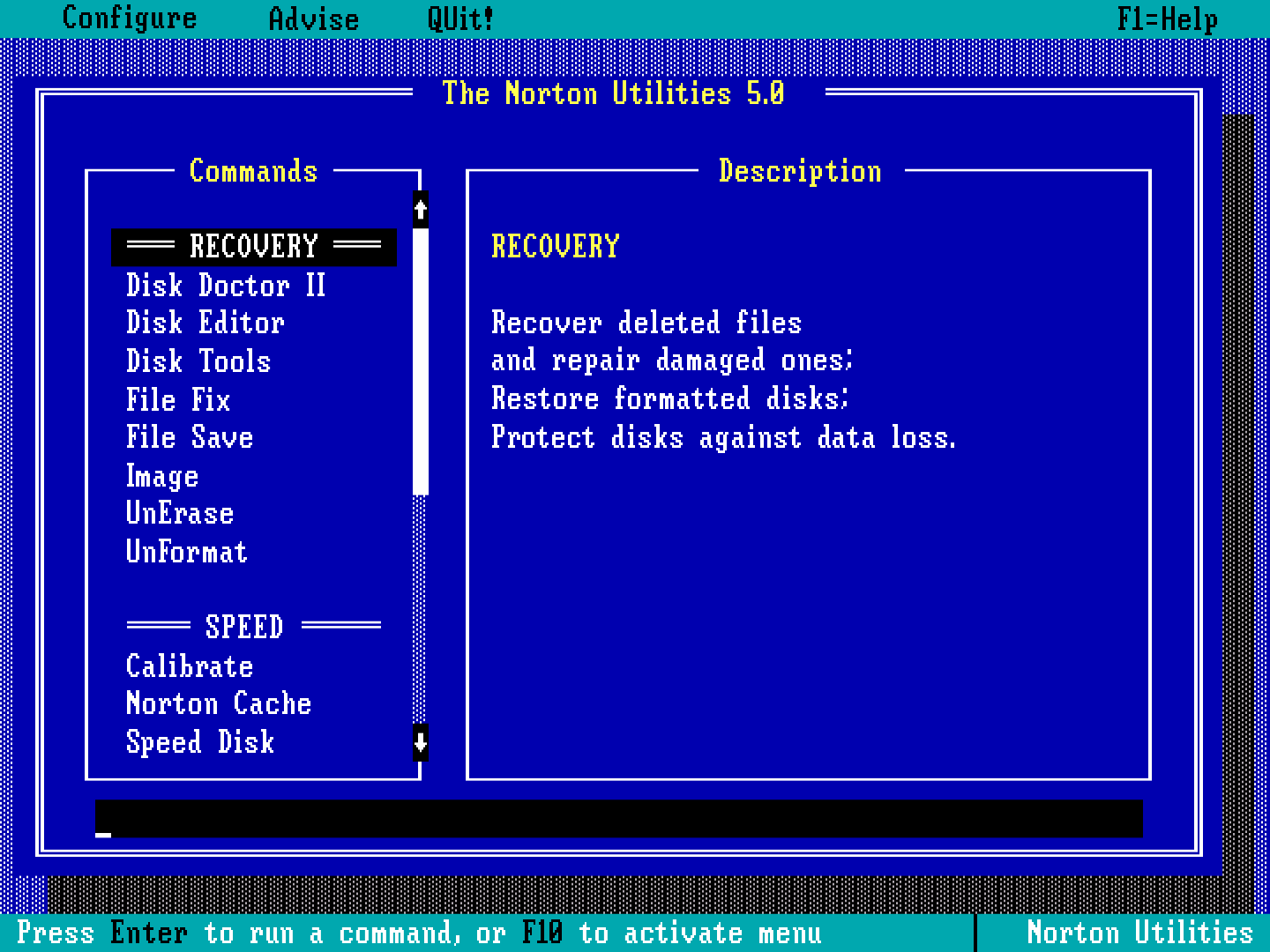This screenshot has width=1270, height=952.
Task: Select Calibrate under SPEED
Action: (190, 666)
